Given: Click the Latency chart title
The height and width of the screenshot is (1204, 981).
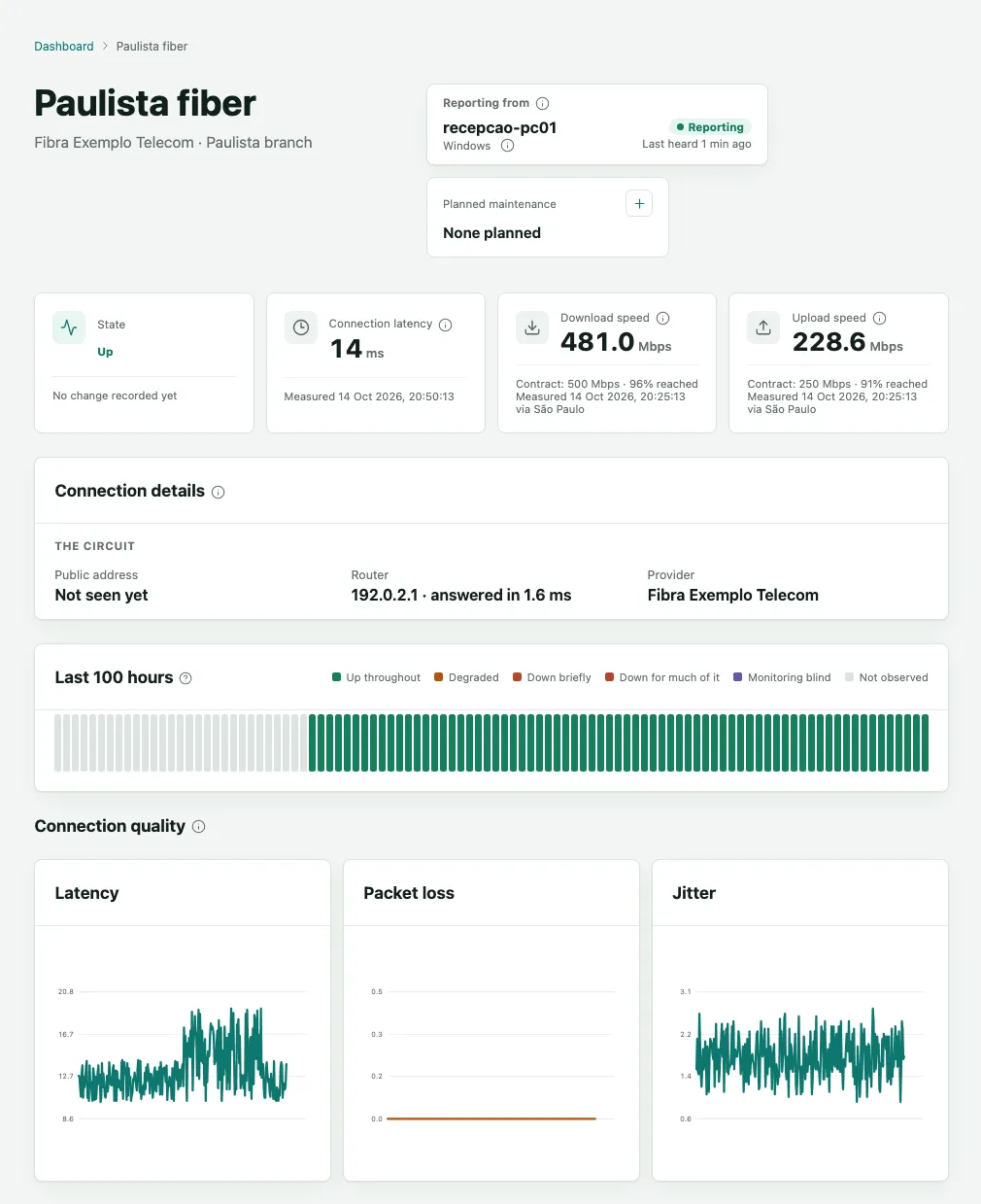Looking at the screenshot, I should pos(86,893).
